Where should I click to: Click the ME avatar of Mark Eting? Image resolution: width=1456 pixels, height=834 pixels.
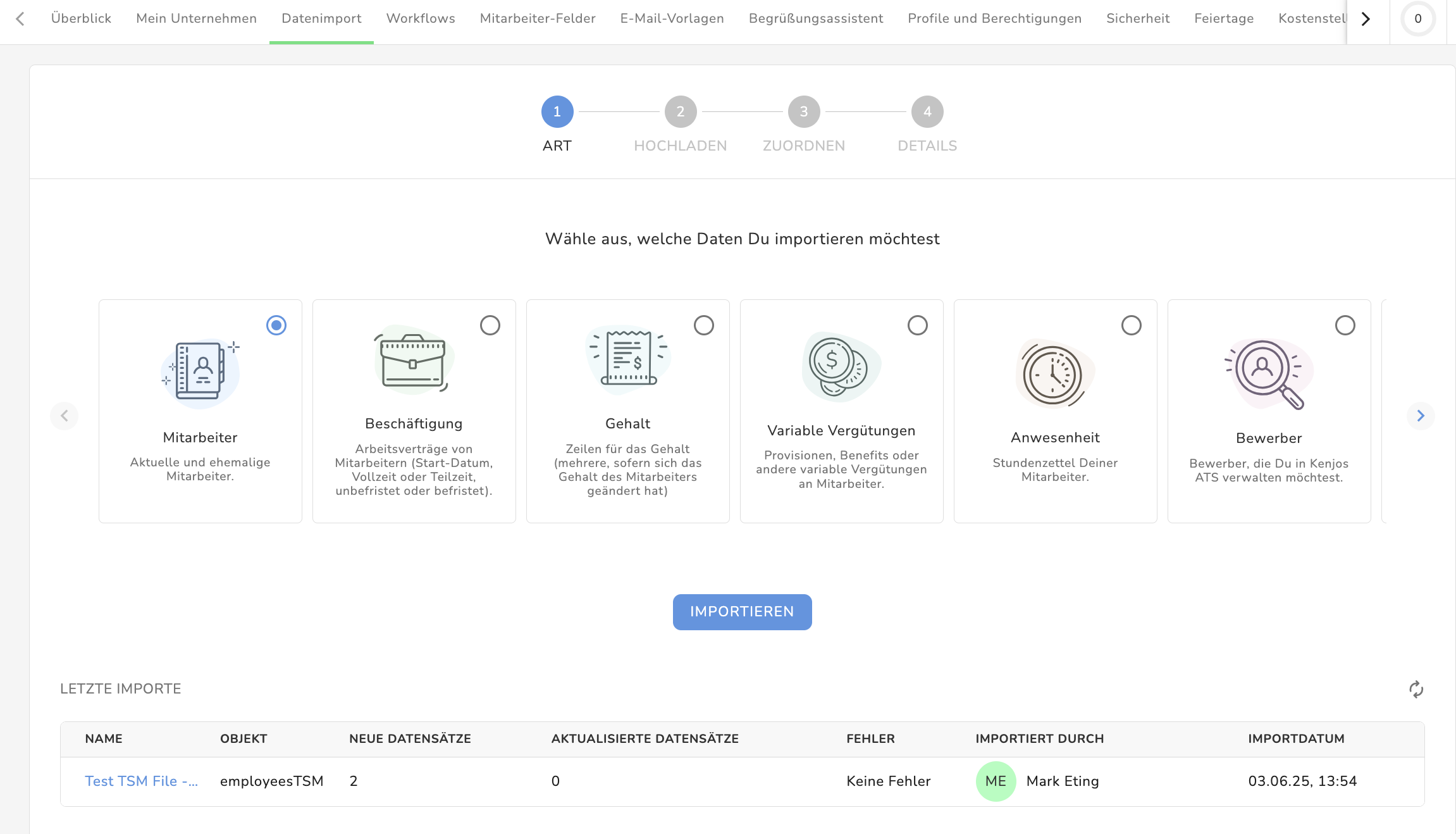click(x=996, y=781)
